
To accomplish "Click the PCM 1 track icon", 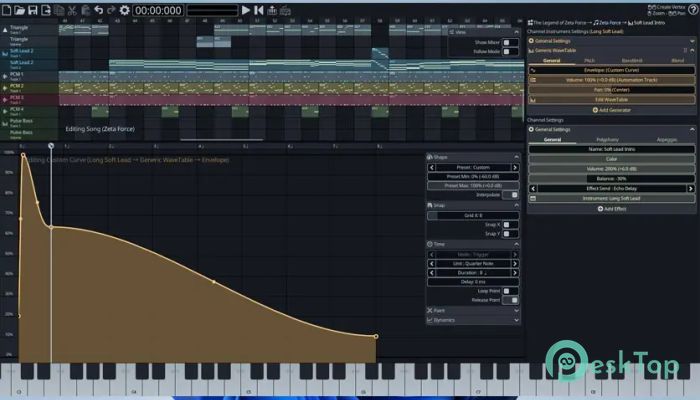I will click(x=5, y=76).
